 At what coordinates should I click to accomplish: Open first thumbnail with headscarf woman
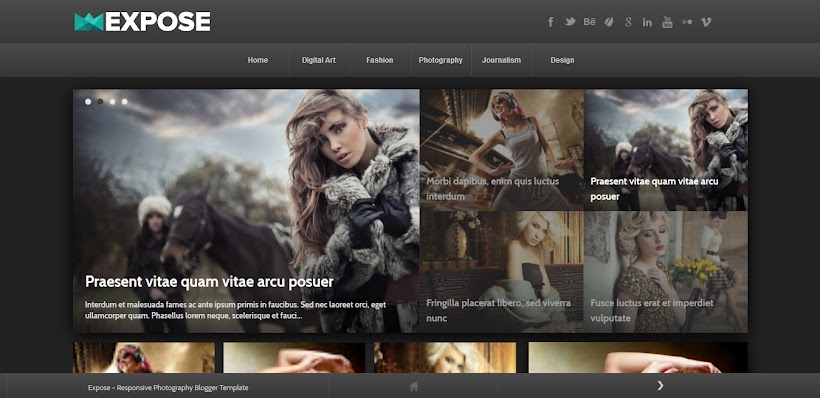click(144, 357)
